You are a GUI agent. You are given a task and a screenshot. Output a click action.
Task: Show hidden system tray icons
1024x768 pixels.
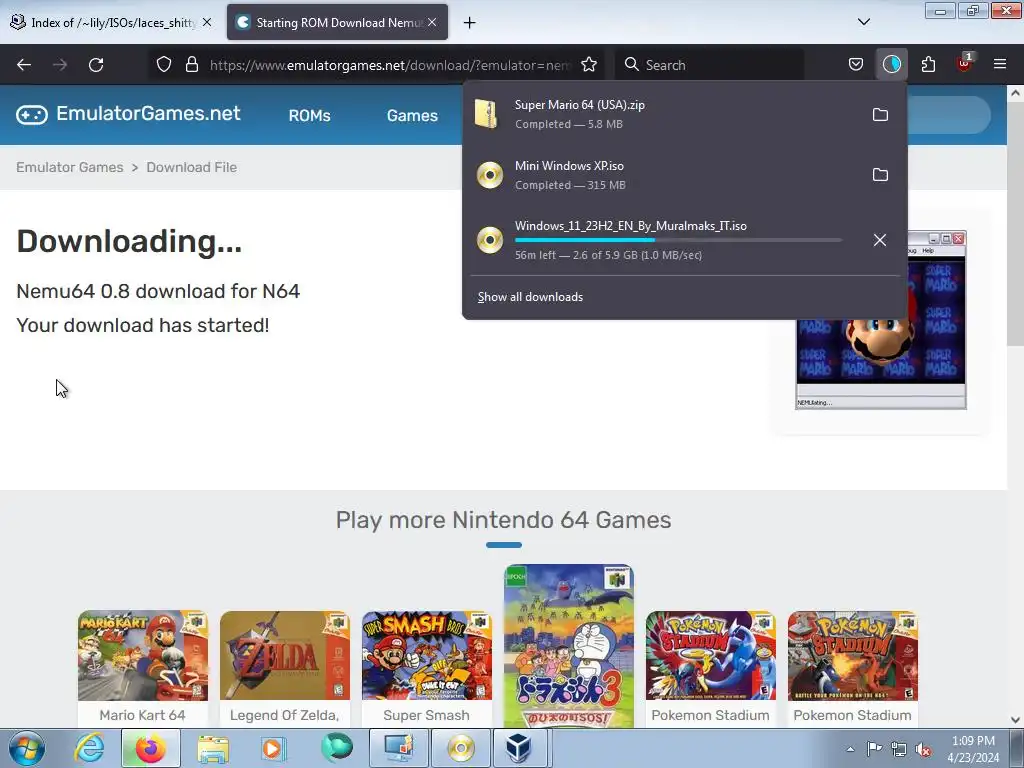pyautogui.click(x=850, y=749)
